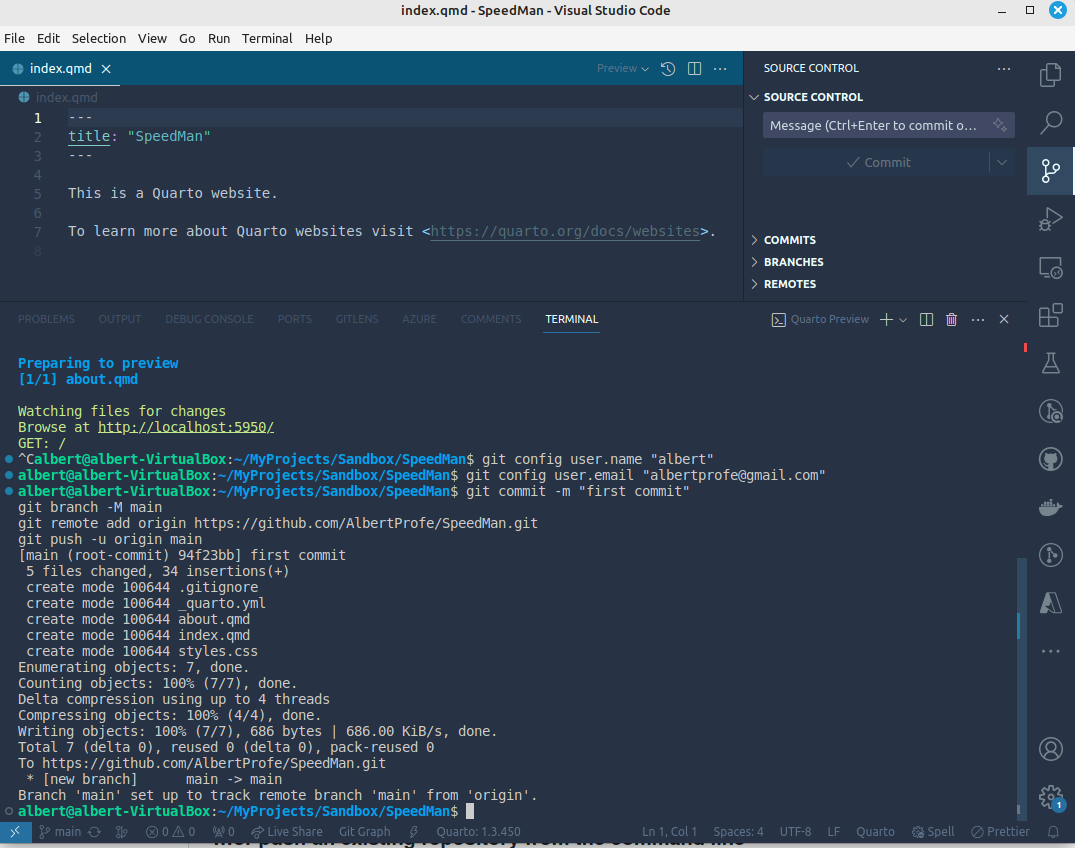Open the quarto.org docs link in editor
The width and height of the screenshot is (1075, 848).
(x=565, y=232)
